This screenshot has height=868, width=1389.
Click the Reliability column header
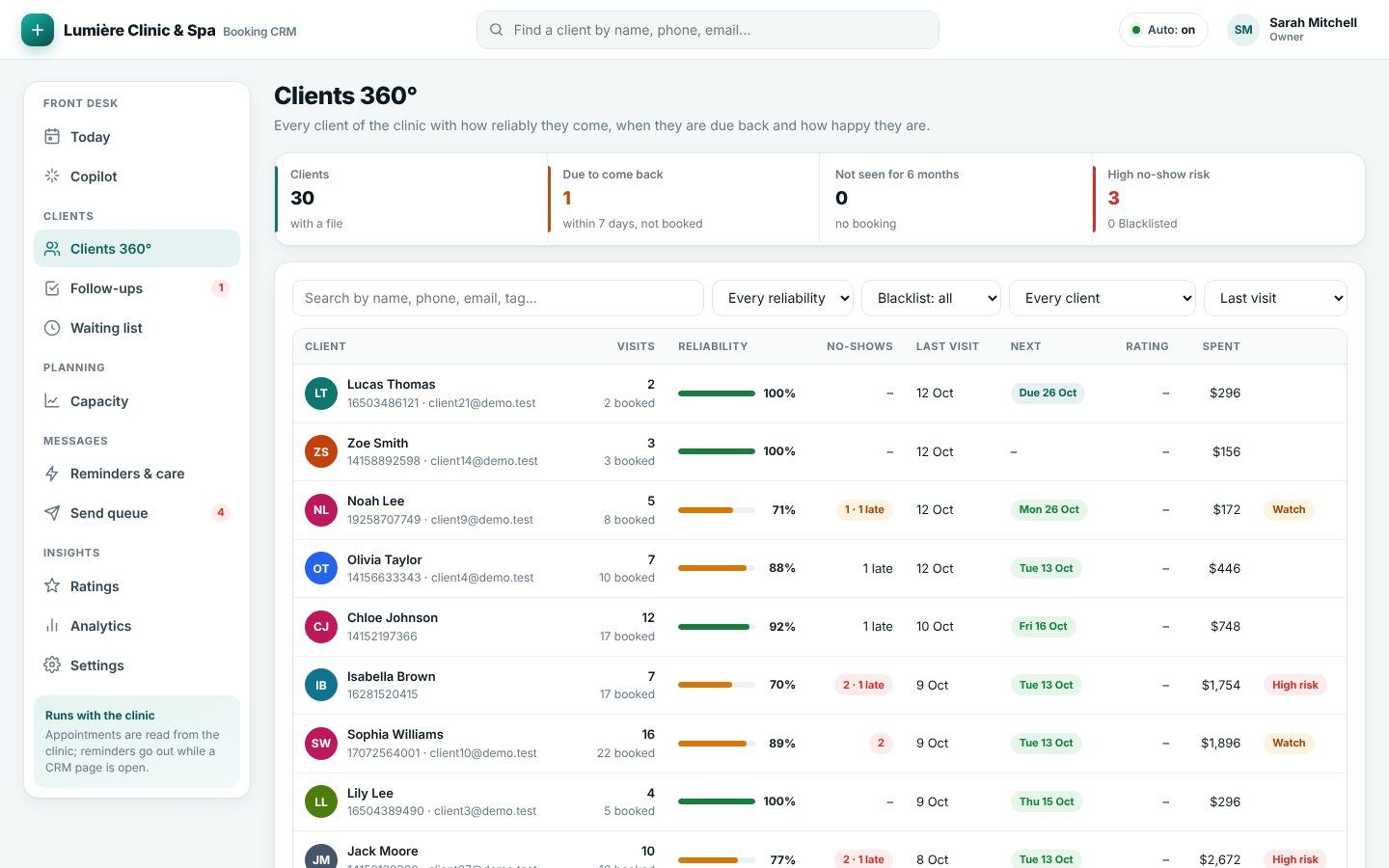(713, 346)
